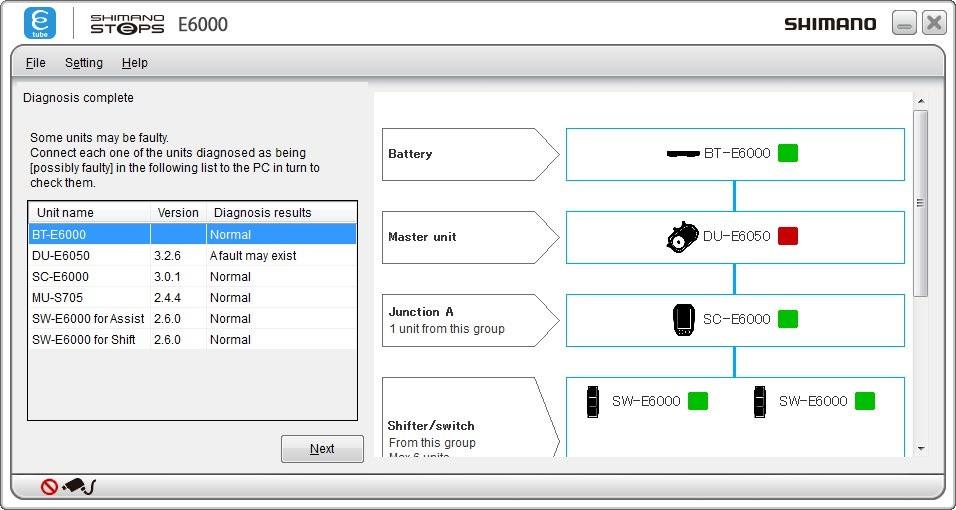Click the first SW-E6000 switch icon
Viewport: 956px width, 510px height.
point(592,401)
